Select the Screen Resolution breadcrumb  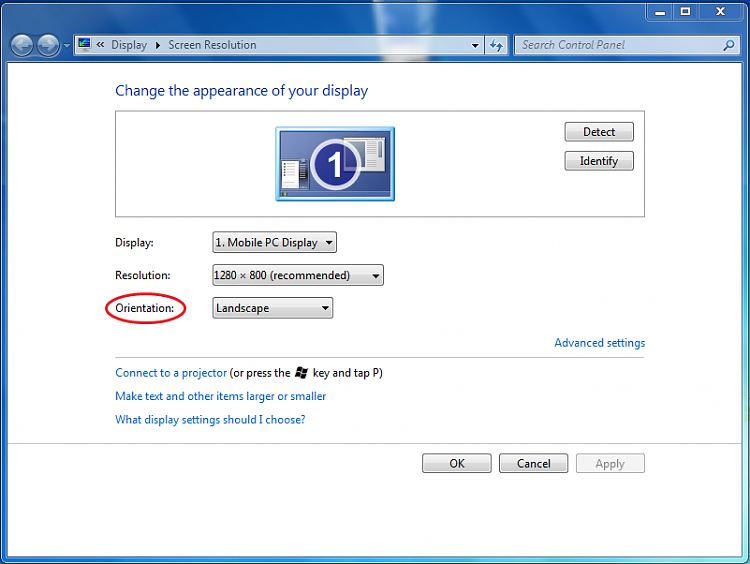212,45
